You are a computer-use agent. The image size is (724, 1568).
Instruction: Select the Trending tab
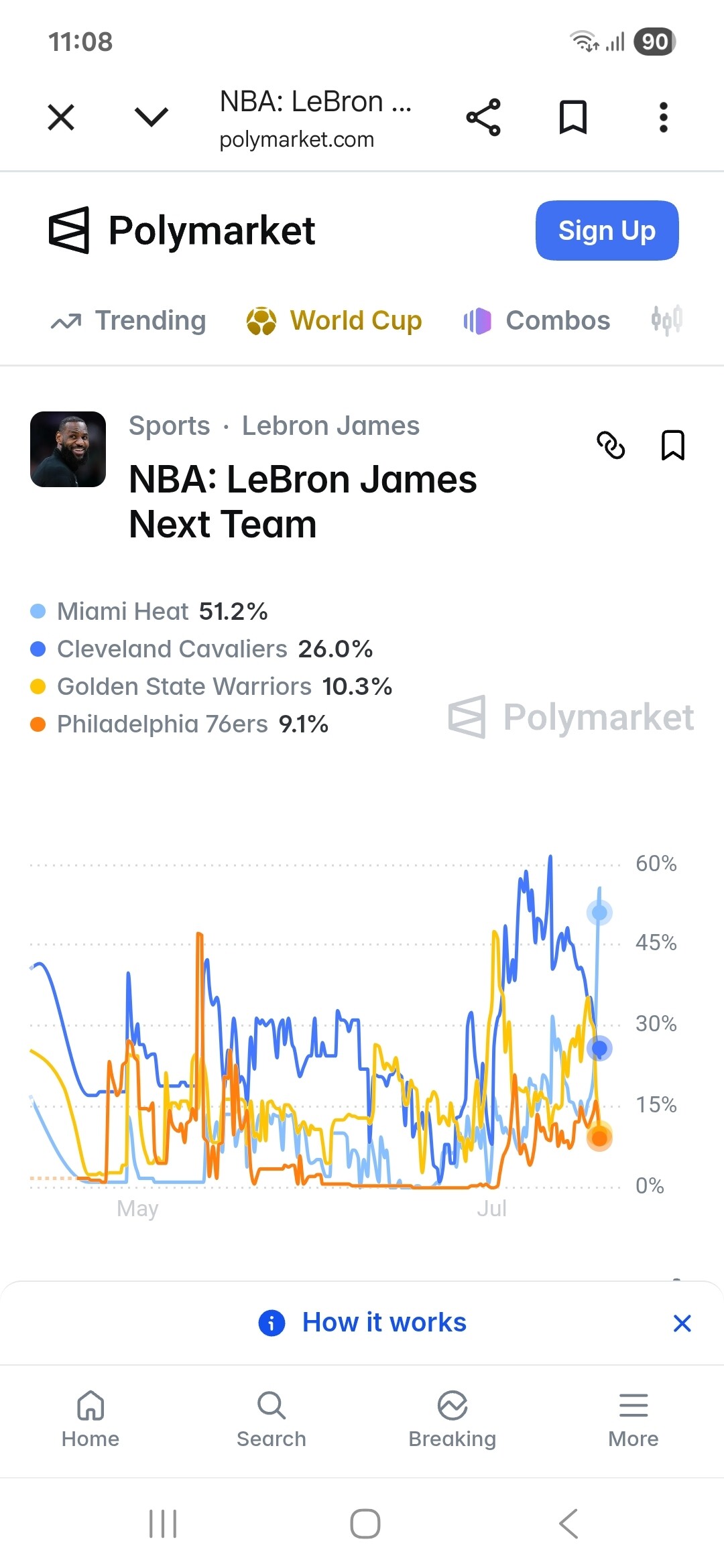[x=129, y=320]
